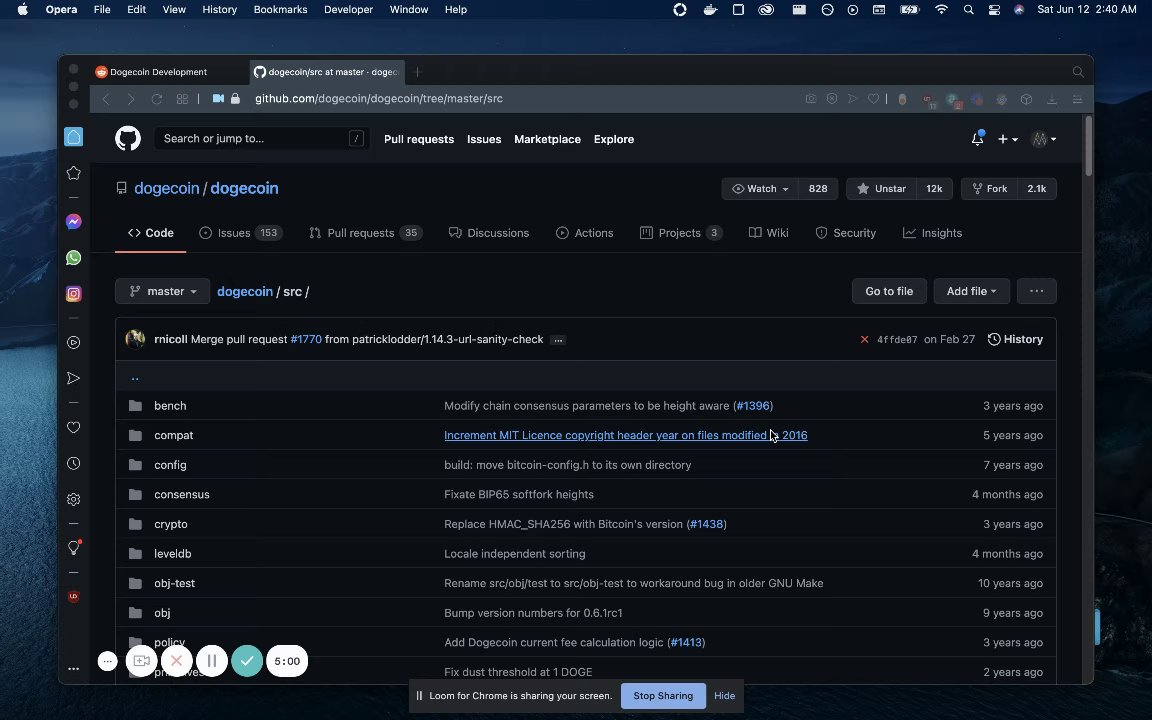Switch to the Pull requests repo tab
1152x720 pixels.
365,233
